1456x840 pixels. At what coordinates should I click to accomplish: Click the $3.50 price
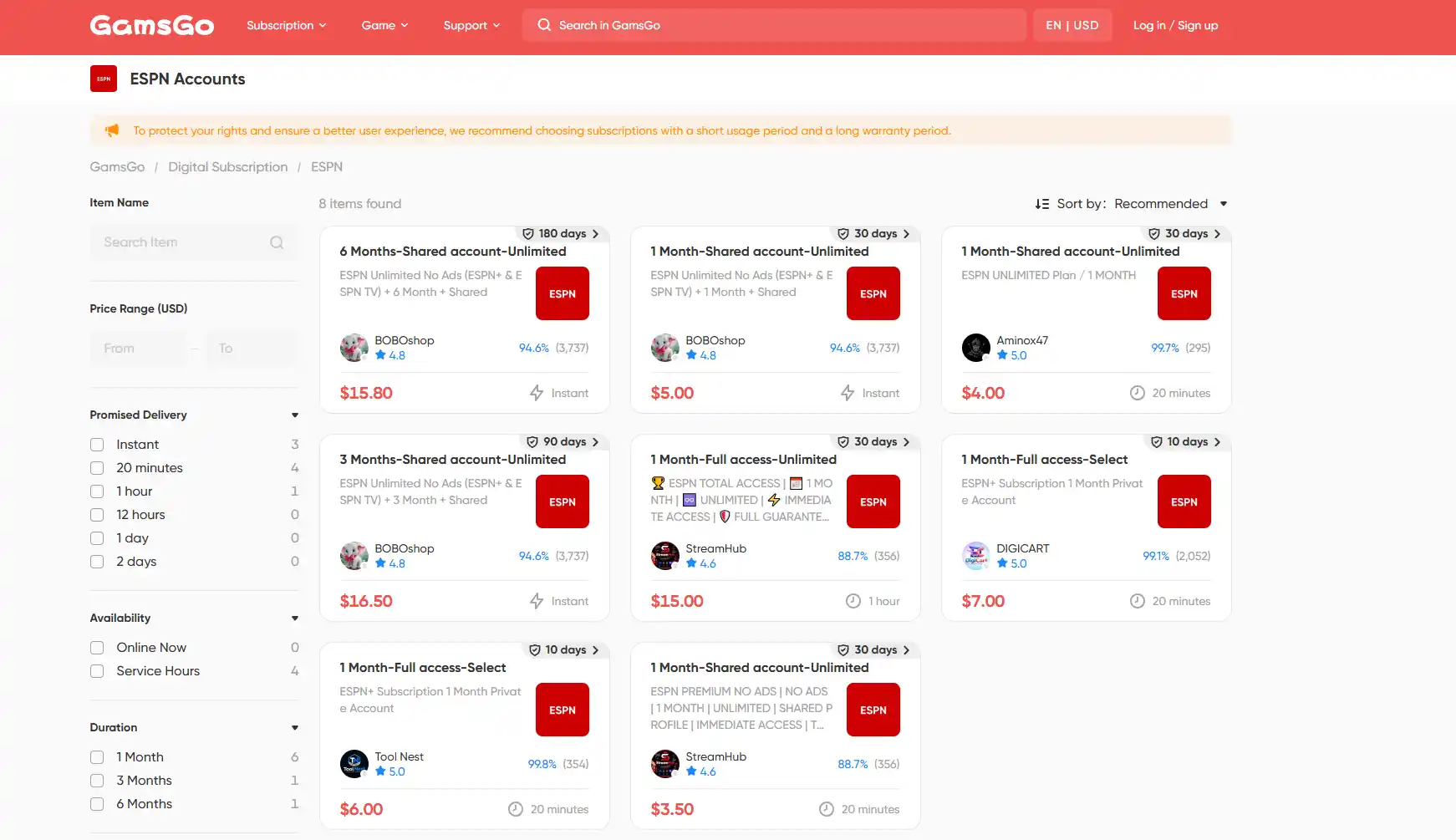click(x=672, y=809)
